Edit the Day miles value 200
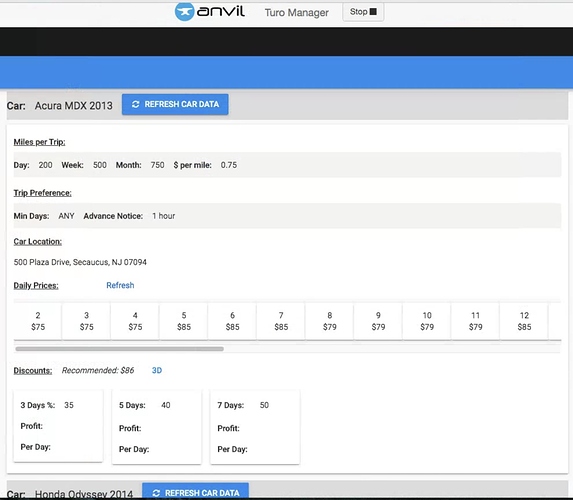The height and width of the screenshot is (500, 573). click(x=45, y=165)
